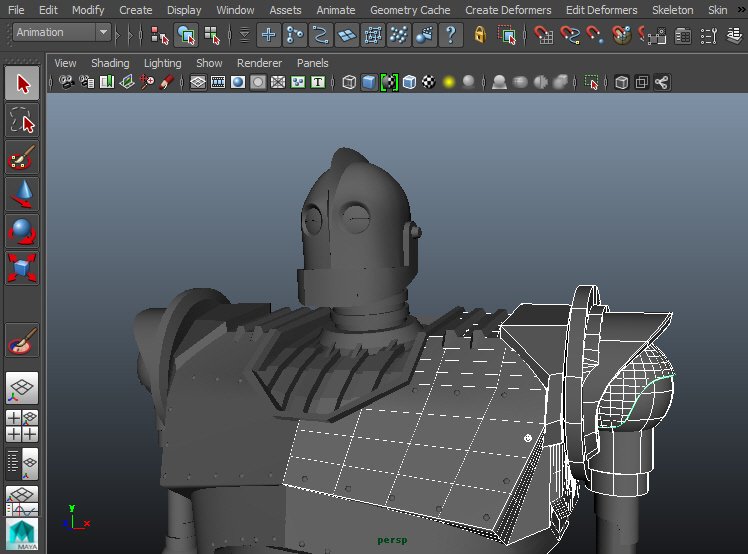The image size is (748, 554).
Task: Activate the Scale tool cube icon
Action: click(22, 268)
